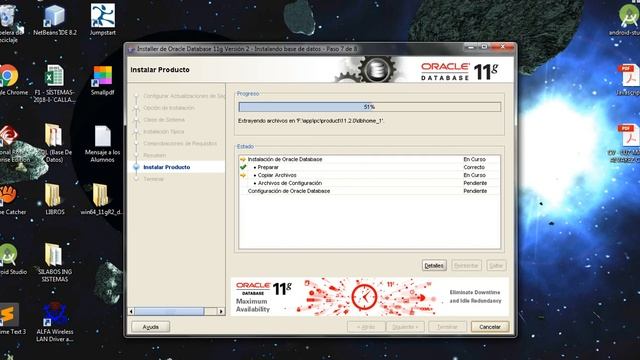Open the Javascript PDF file icon

click(629, 80)
